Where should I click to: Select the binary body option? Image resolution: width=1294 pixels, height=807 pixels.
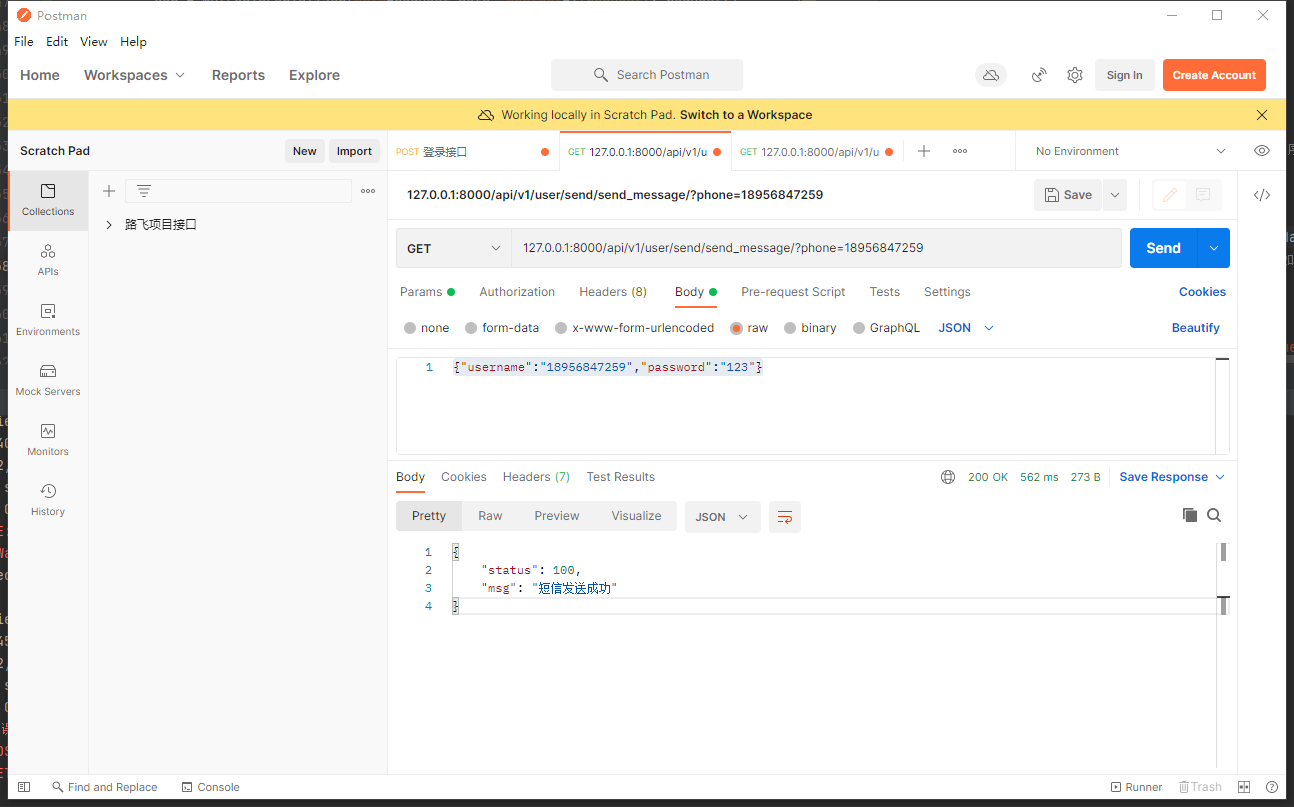coord(790,328)
